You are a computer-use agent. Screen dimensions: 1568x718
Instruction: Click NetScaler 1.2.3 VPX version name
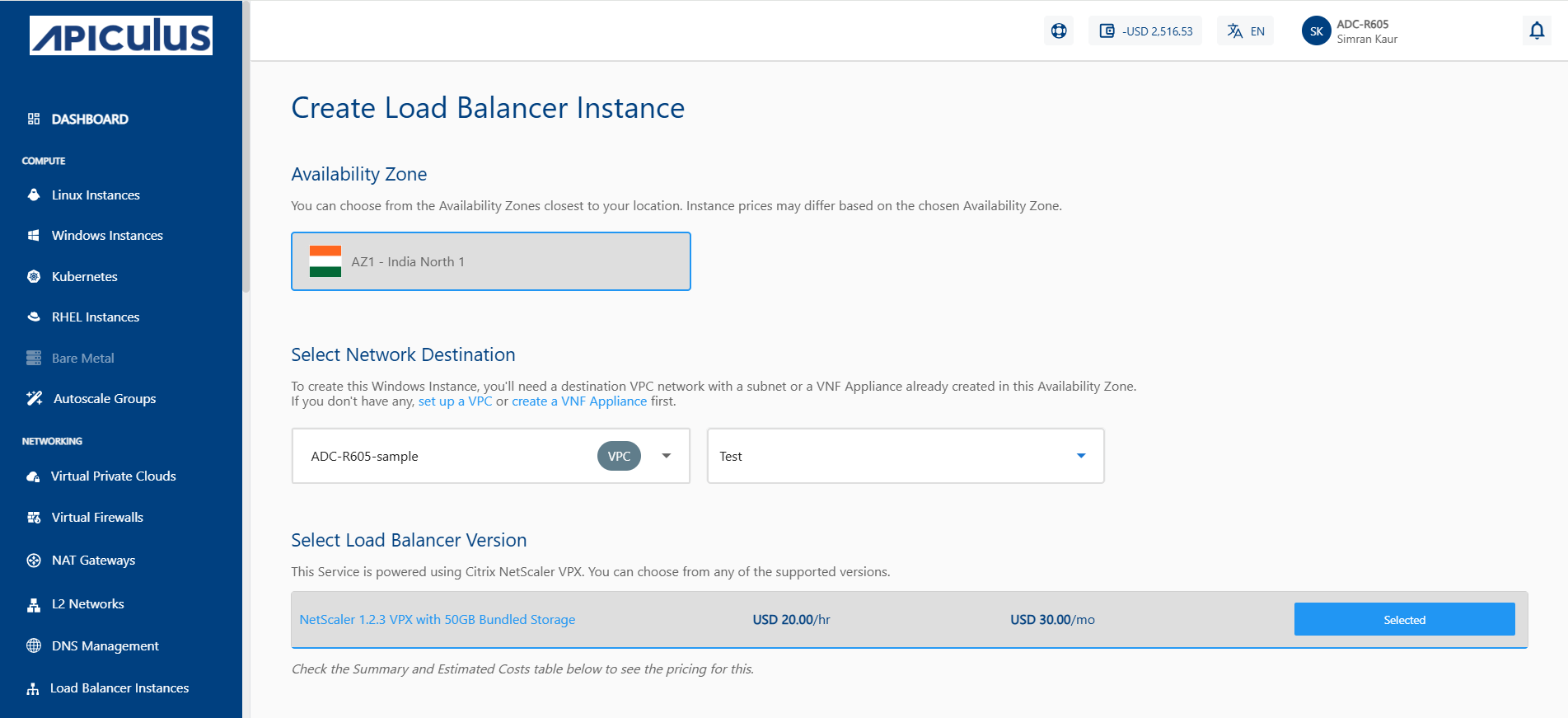coord(438,619)
